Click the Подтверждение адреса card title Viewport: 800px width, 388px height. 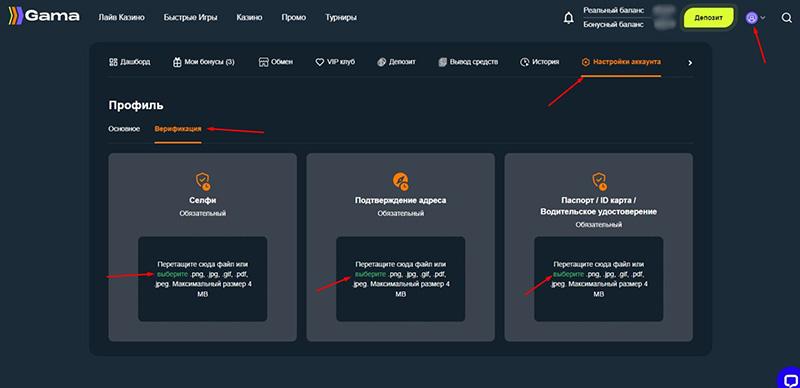click(x=401, y=201)
